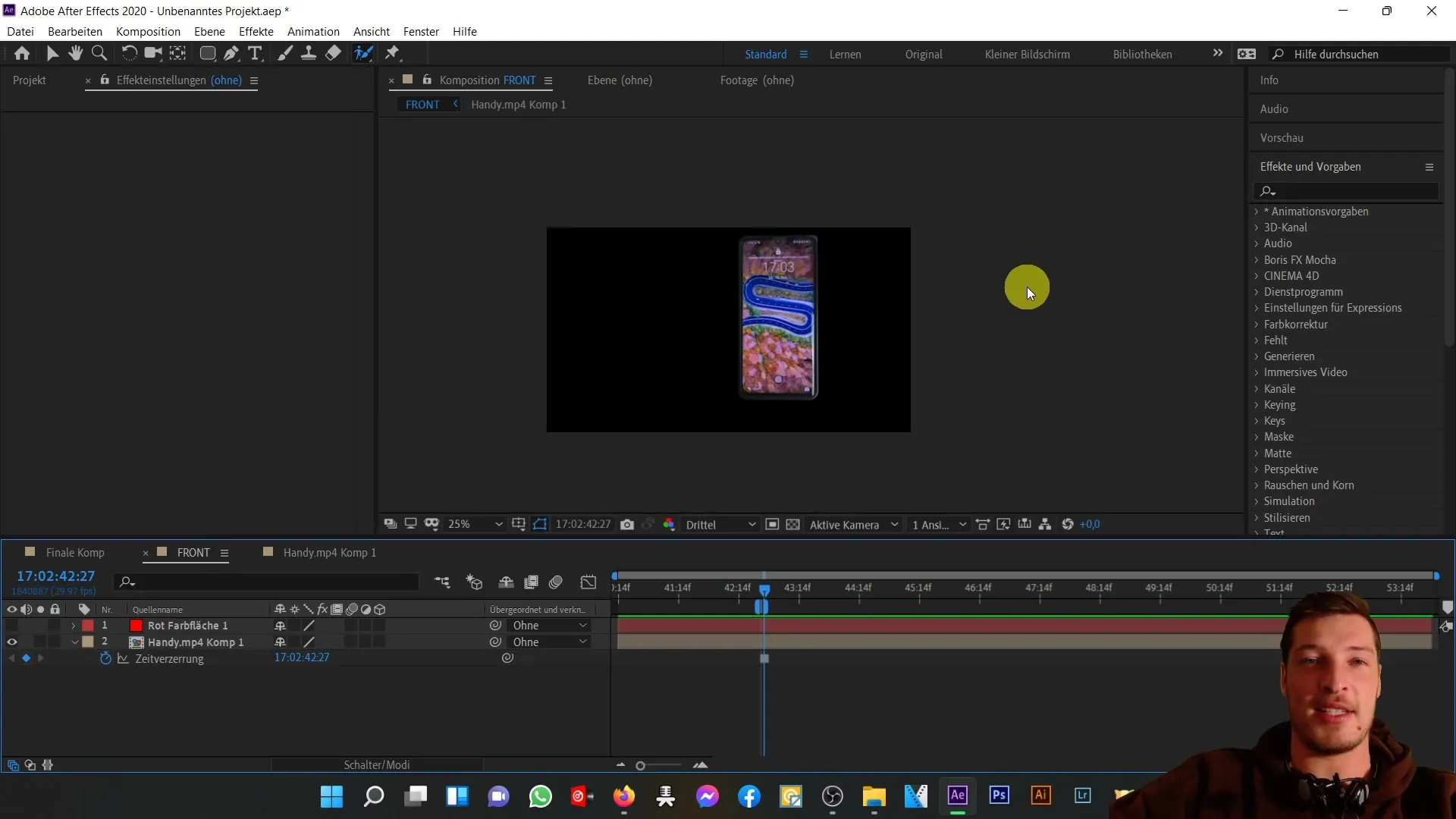Open the 1 Ansi... view layout dropdown
1456x819 pixels.
click(939, 525)
